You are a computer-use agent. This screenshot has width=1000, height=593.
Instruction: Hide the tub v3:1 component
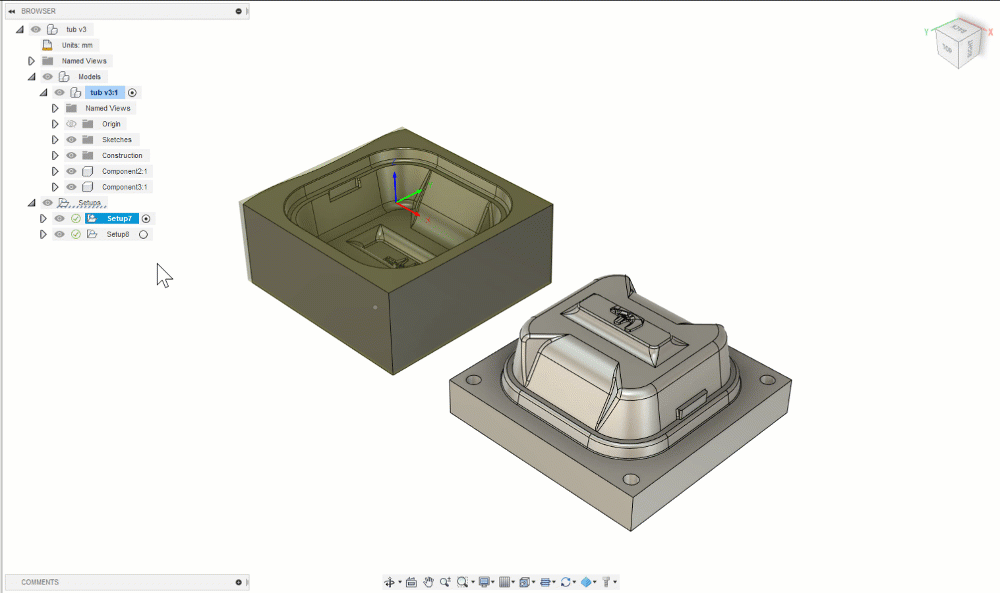[59, 92]
